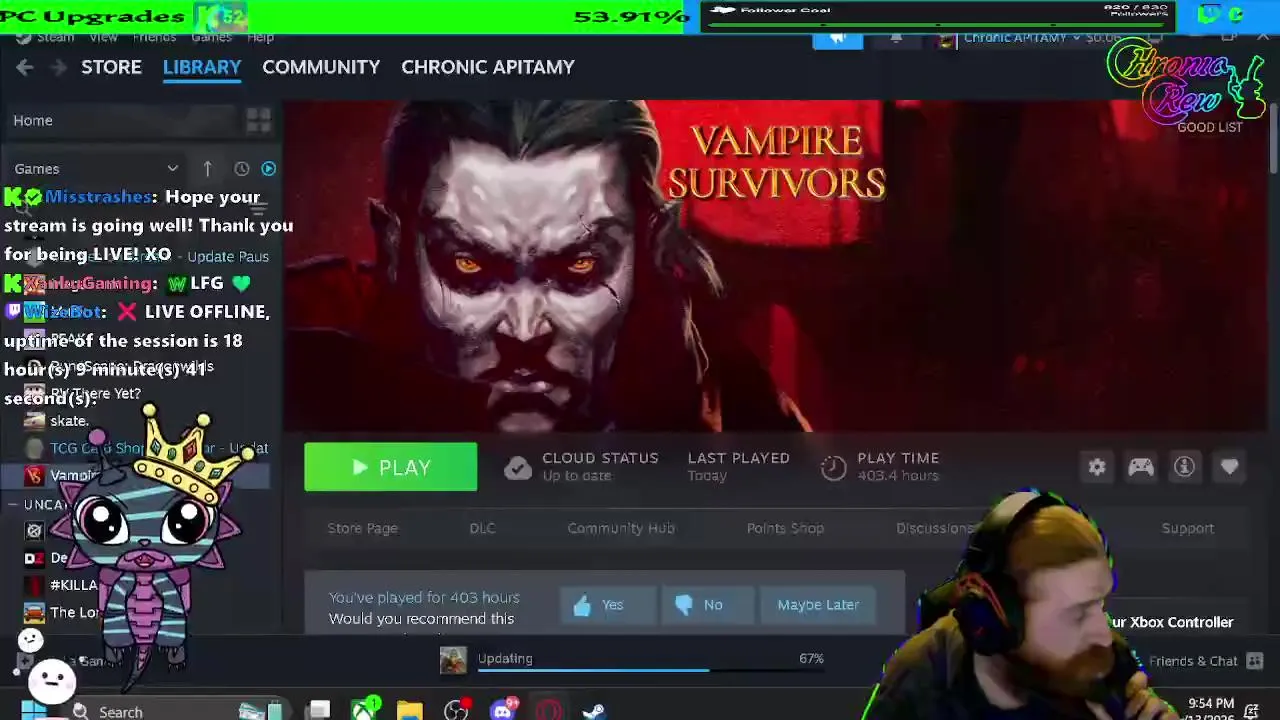Open the Friends menu in the menu bar
The image size is (1280, 720).
pyautogui.click(x=154, y=38)
